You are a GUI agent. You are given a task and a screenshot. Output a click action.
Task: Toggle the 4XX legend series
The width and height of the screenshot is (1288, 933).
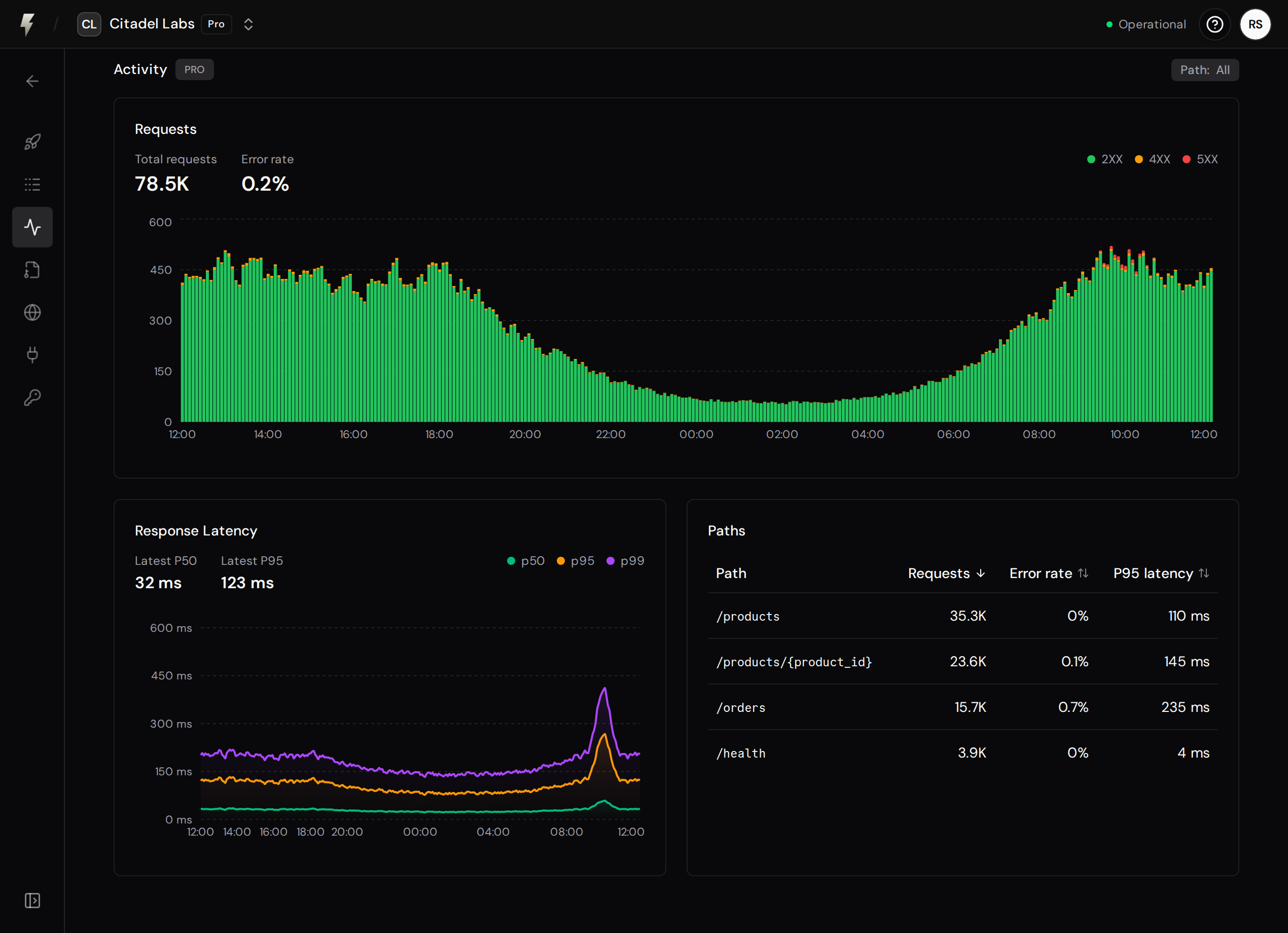pos(1152,160)
